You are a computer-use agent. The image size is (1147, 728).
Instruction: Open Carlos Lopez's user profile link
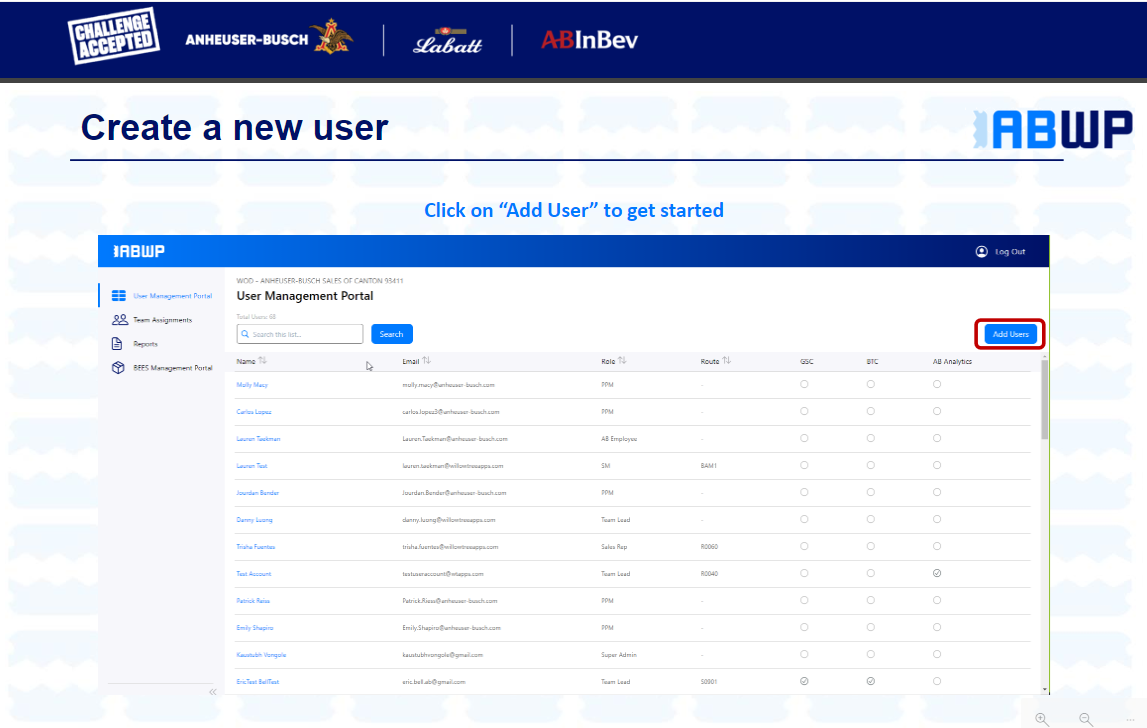point(254,412)
